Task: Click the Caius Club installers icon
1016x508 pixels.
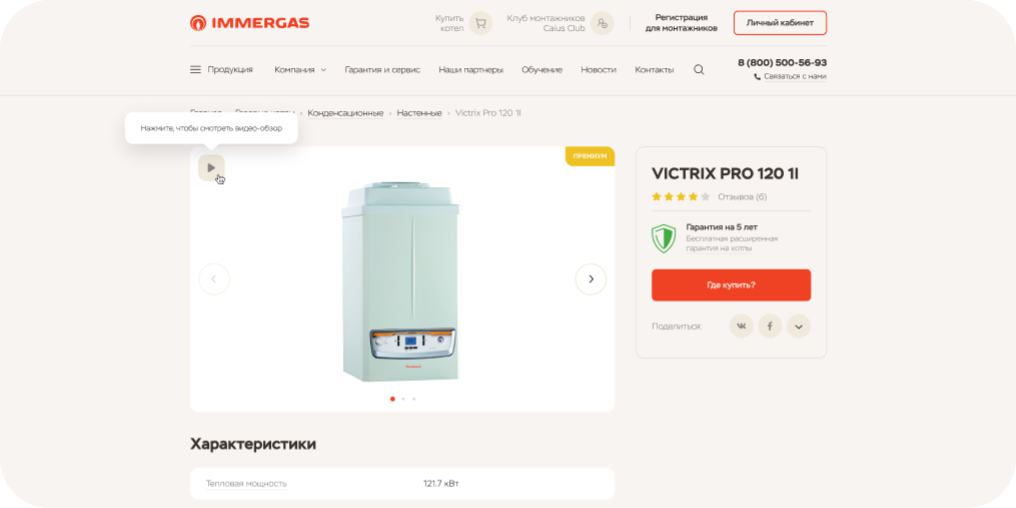Action: pos(602,23)
